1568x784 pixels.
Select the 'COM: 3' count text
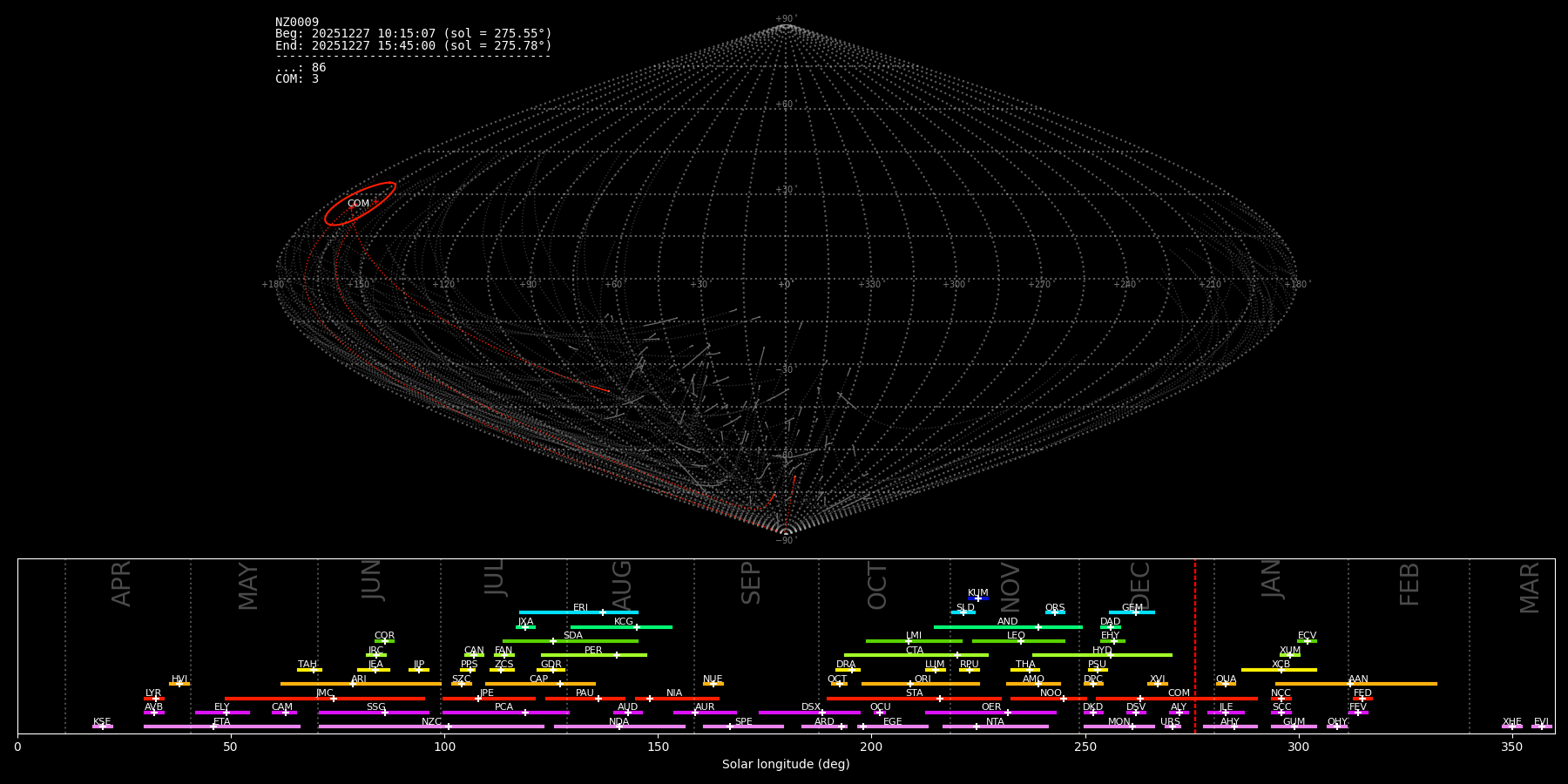tap(297, 78)
